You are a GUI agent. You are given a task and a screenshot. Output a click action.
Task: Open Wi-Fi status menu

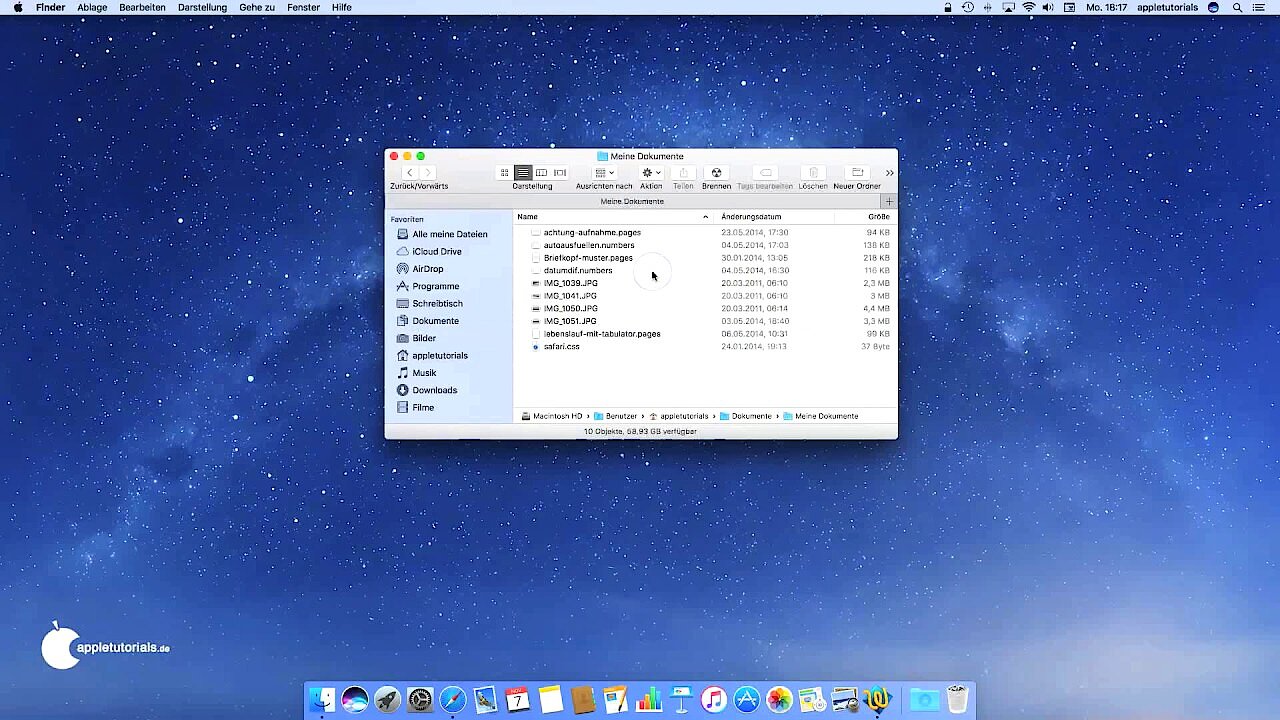coord(1029,7)
